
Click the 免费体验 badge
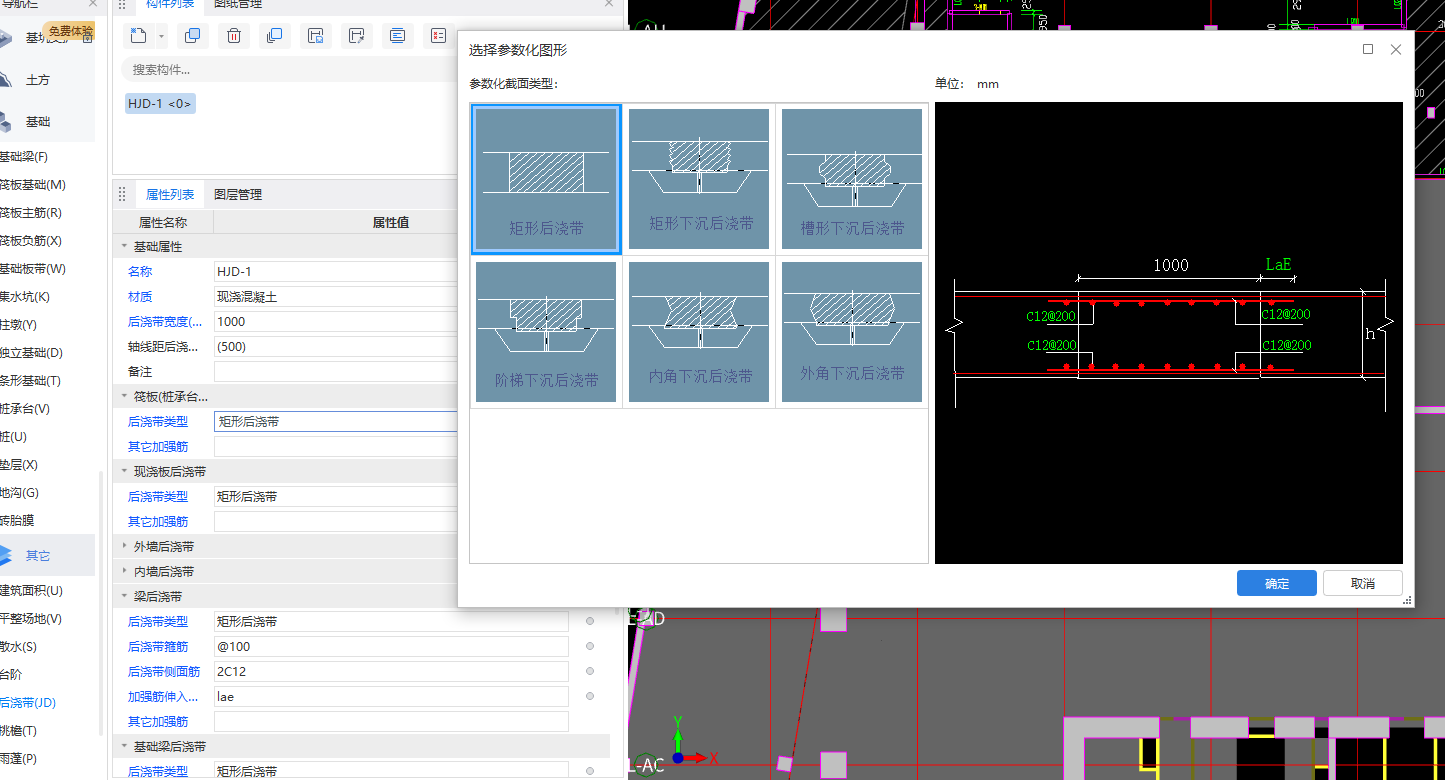click(x=70, y=32)
